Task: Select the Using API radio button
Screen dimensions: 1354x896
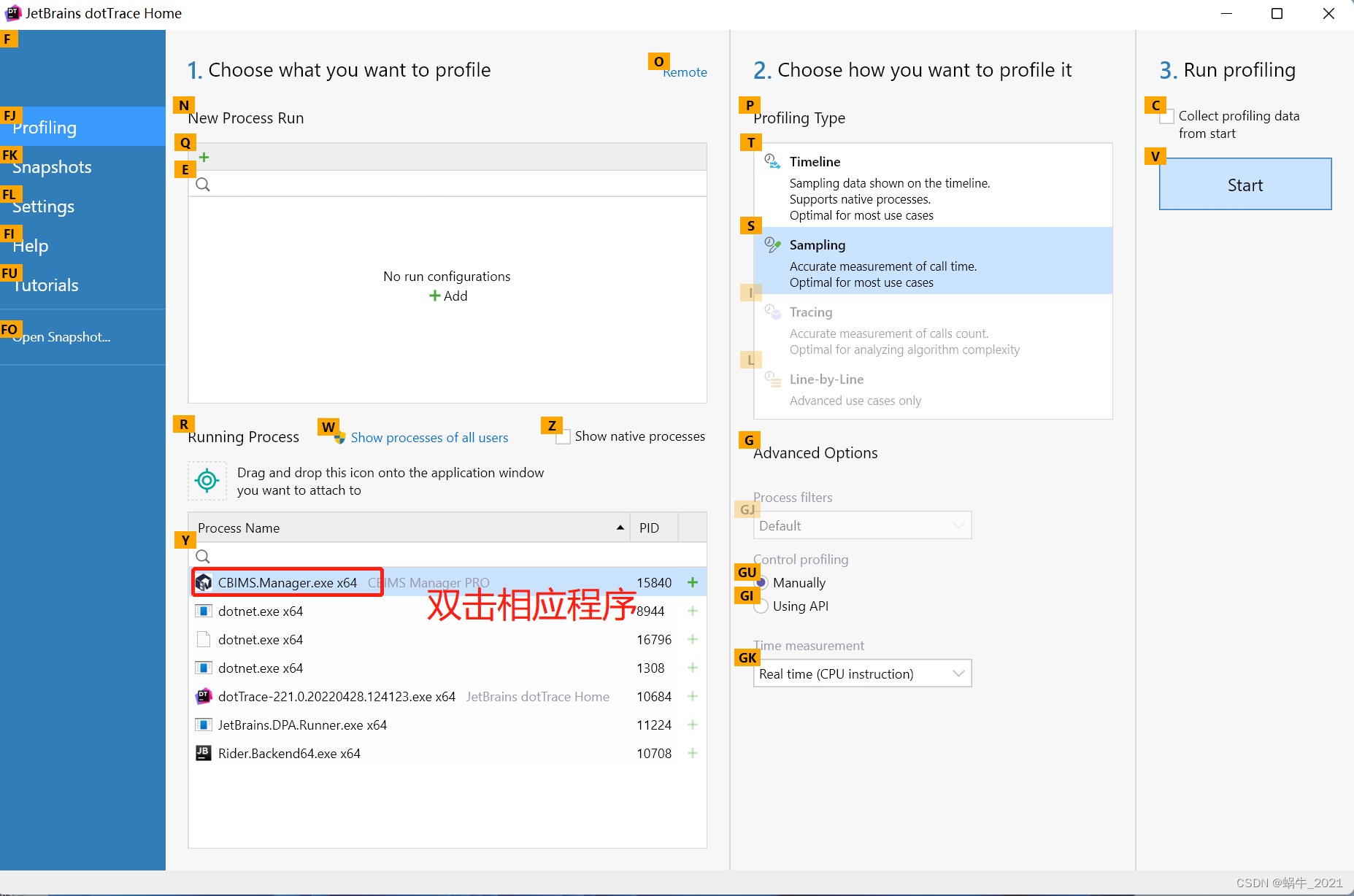Action: coord(761,606)
